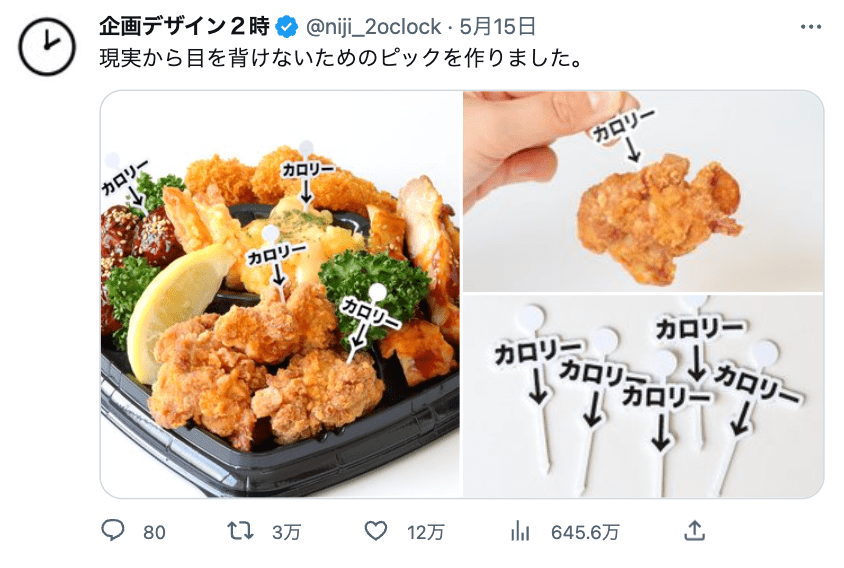Retweet using the arrows icon
844x568 pixels.
[x=240, y=531]
